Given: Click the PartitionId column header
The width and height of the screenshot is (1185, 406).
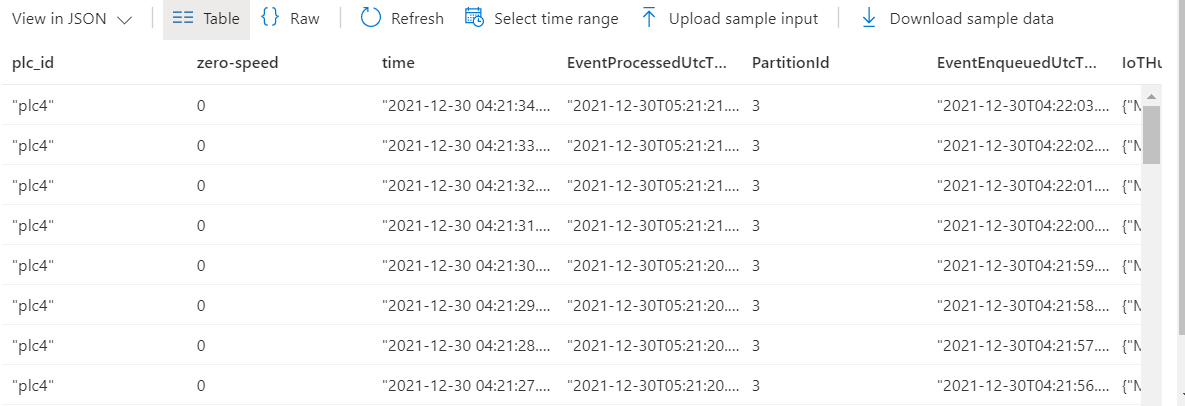Looking at the screenshot, I should (791, 63).
